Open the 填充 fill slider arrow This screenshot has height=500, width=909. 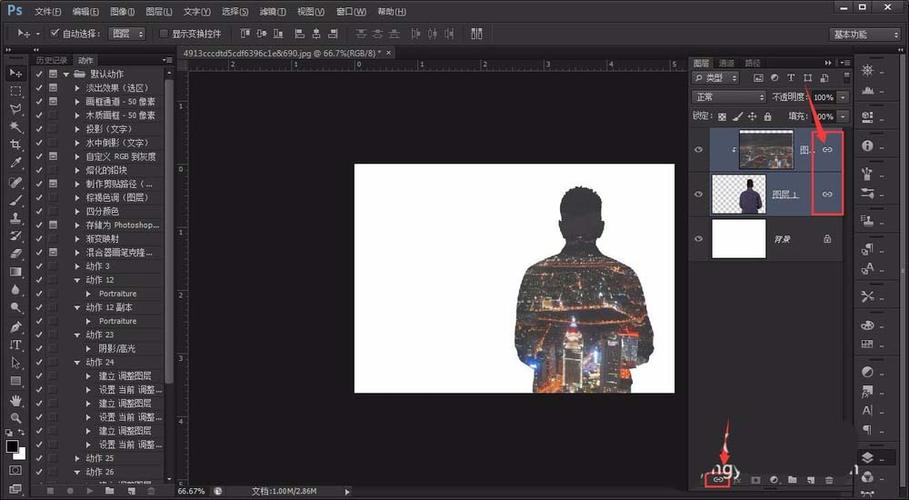(843, 117)
